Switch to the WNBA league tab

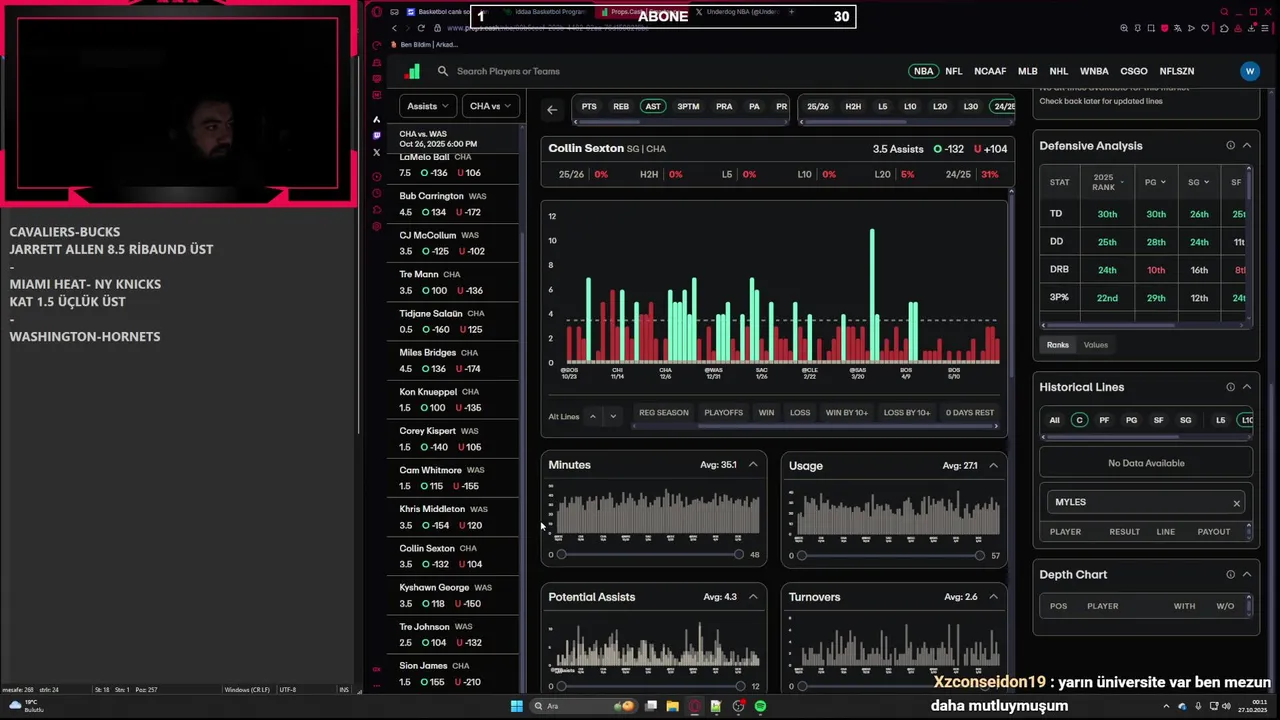1094,71
